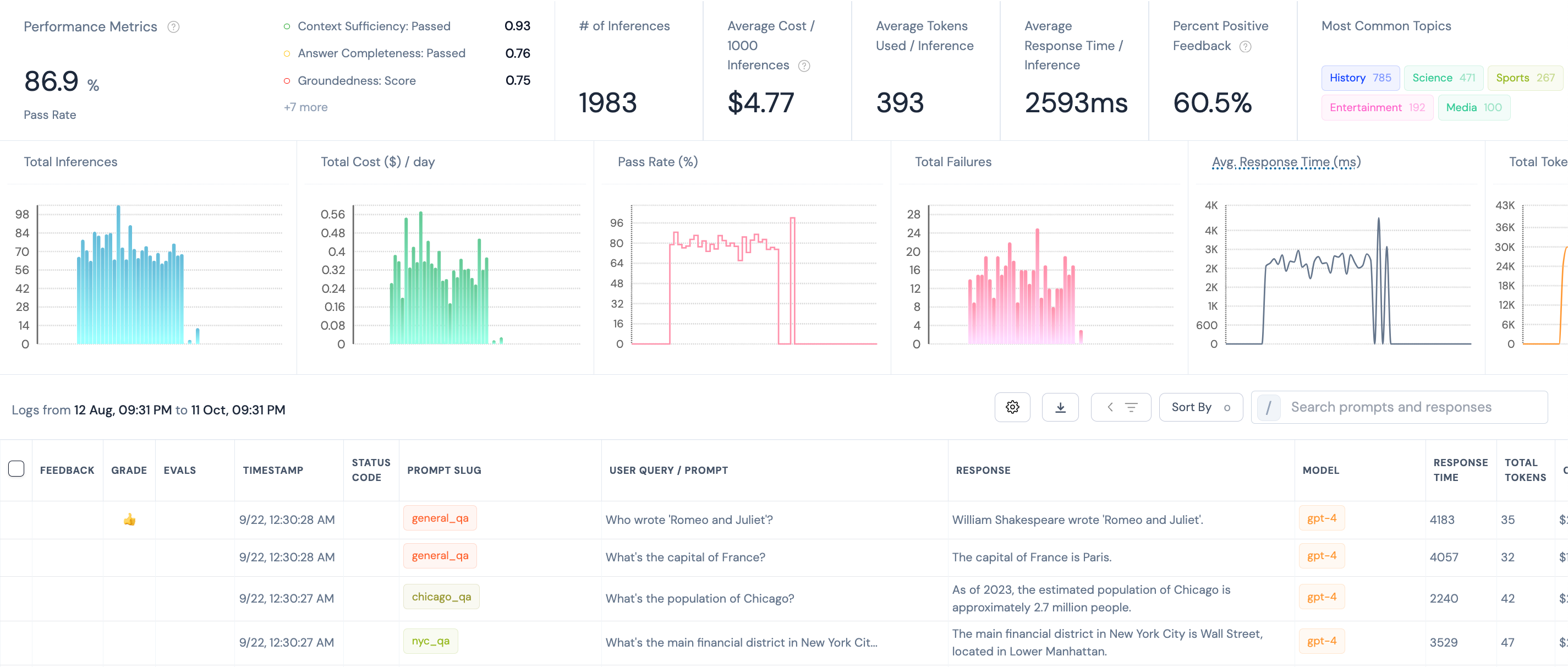Click the nyc_qa prompt slug tag

[x=430, y=641]
